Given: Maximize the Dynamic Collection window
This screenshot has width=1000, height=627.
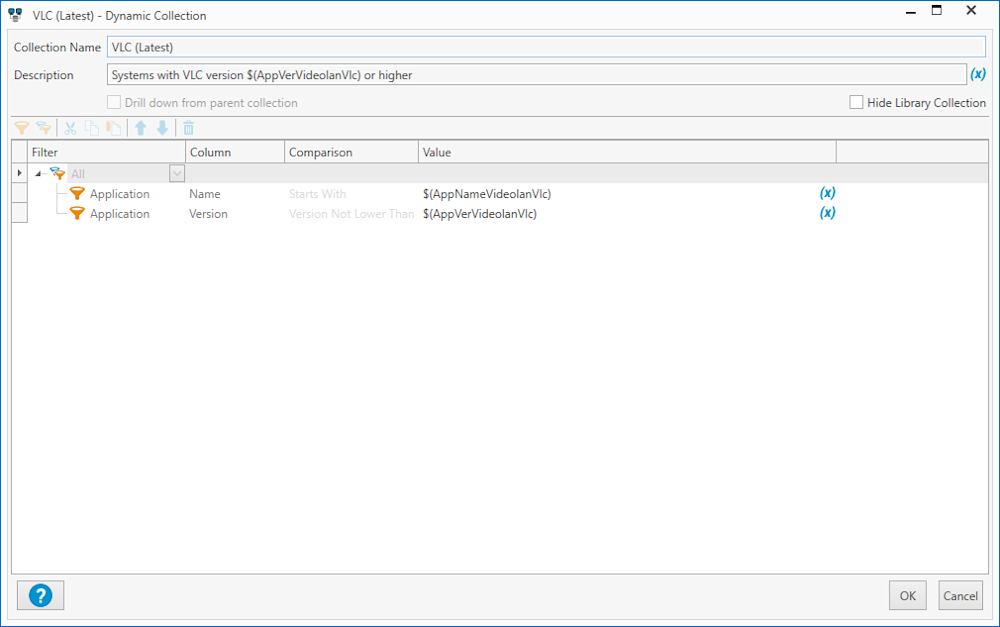Looking at the screenshot, I should click(937, 10).
